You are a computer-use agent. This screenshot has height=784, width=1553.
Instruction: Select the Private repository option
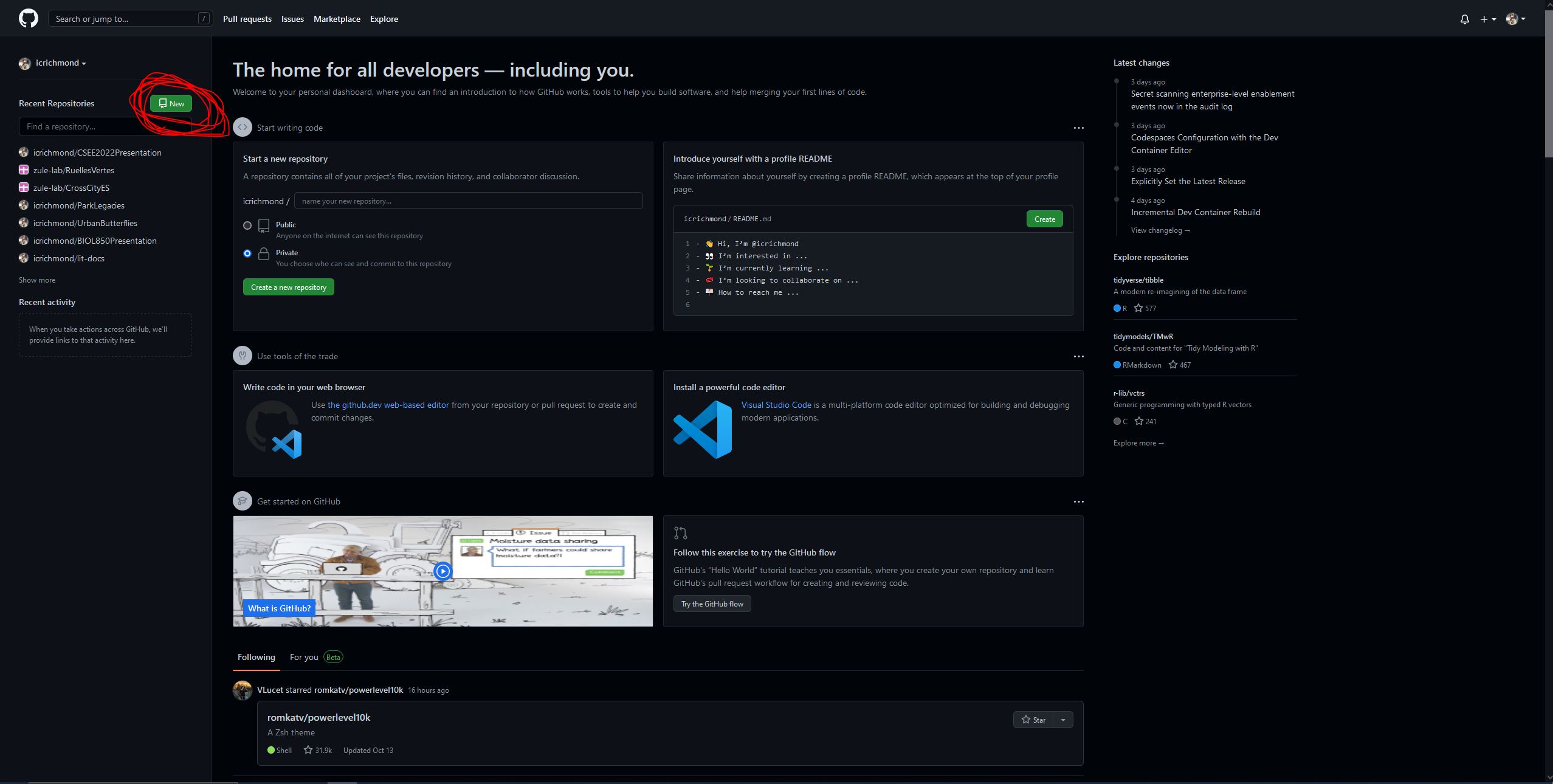click(x=247, y=253)
